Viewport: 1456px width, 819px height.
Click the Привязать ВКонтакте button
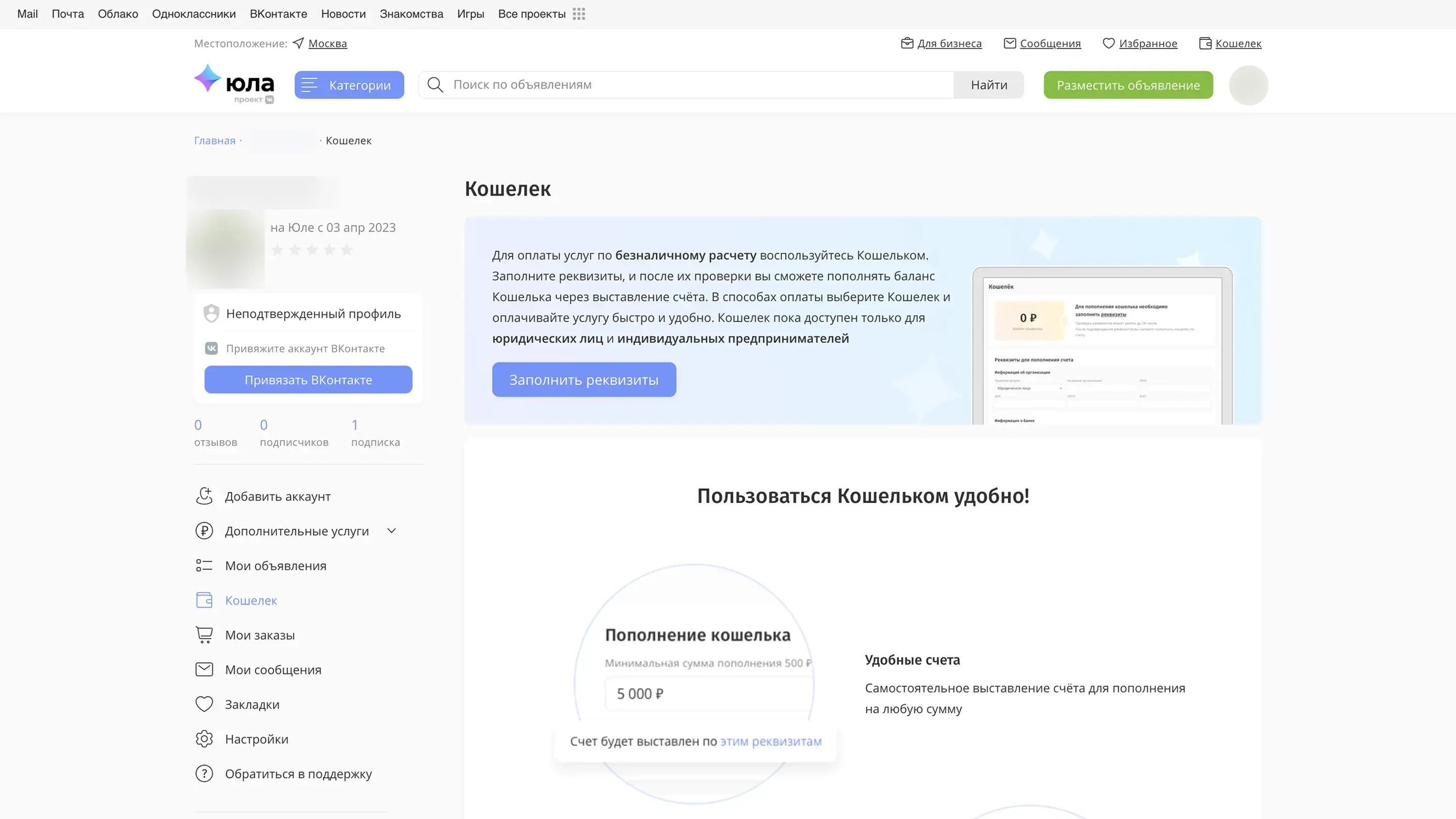pyautogui.click(x=308, y=380)
